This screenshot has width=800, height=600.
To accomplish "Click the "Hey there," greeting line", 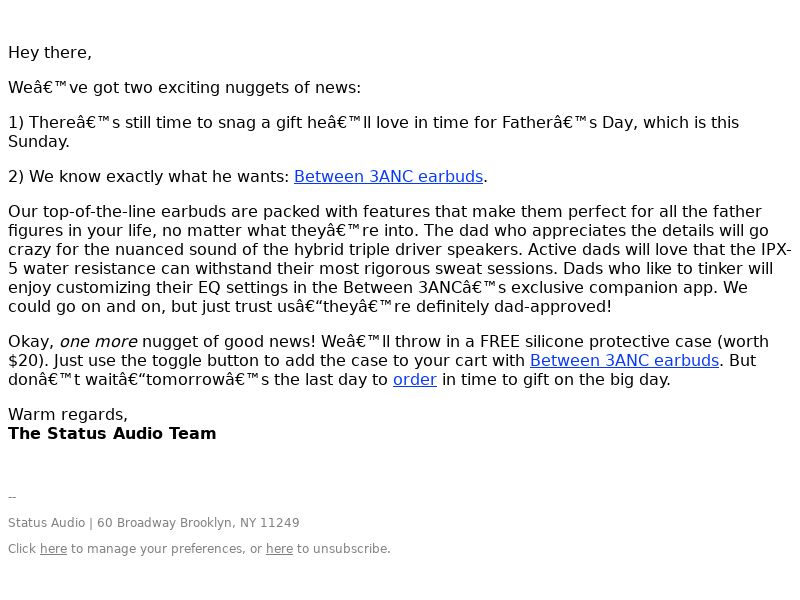I will 50,53.
